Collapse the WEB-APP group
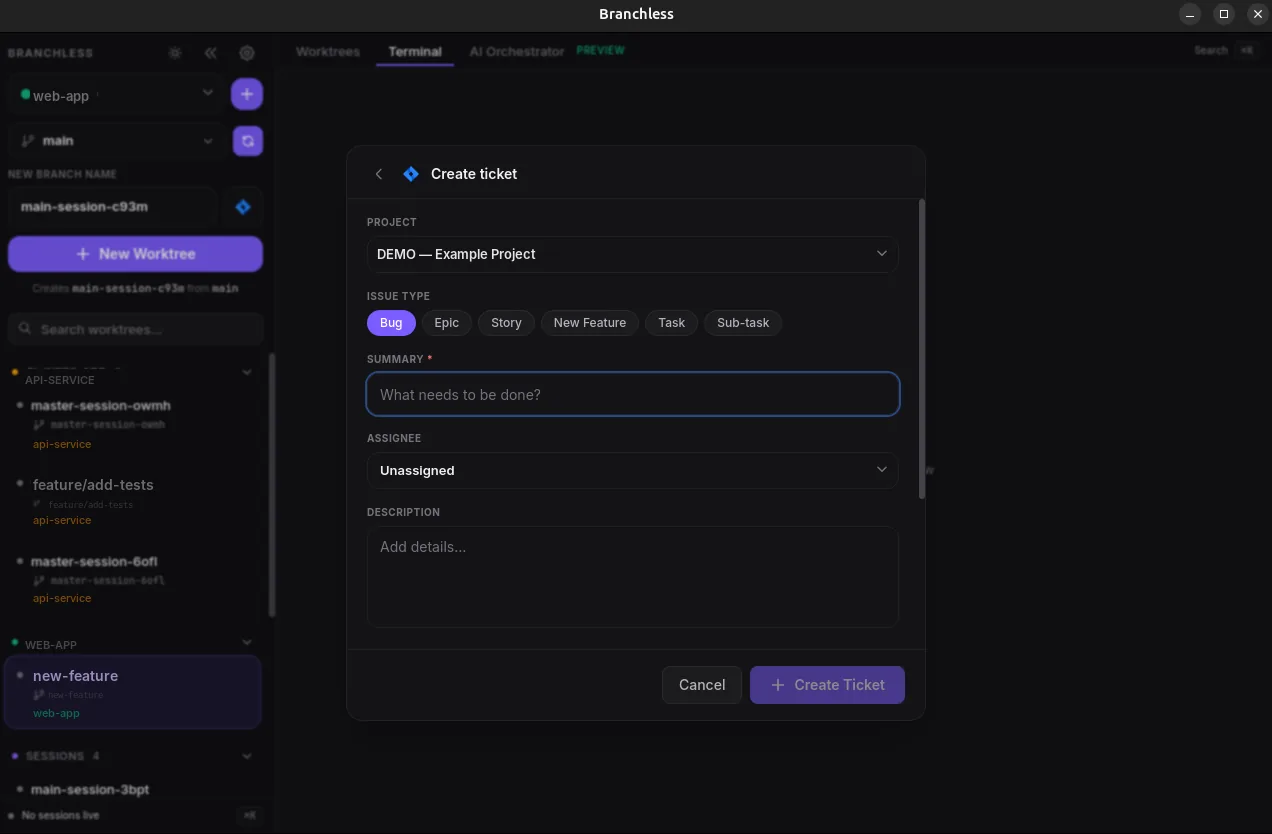This screenshot has width=1272, height=834. point(248,643)
